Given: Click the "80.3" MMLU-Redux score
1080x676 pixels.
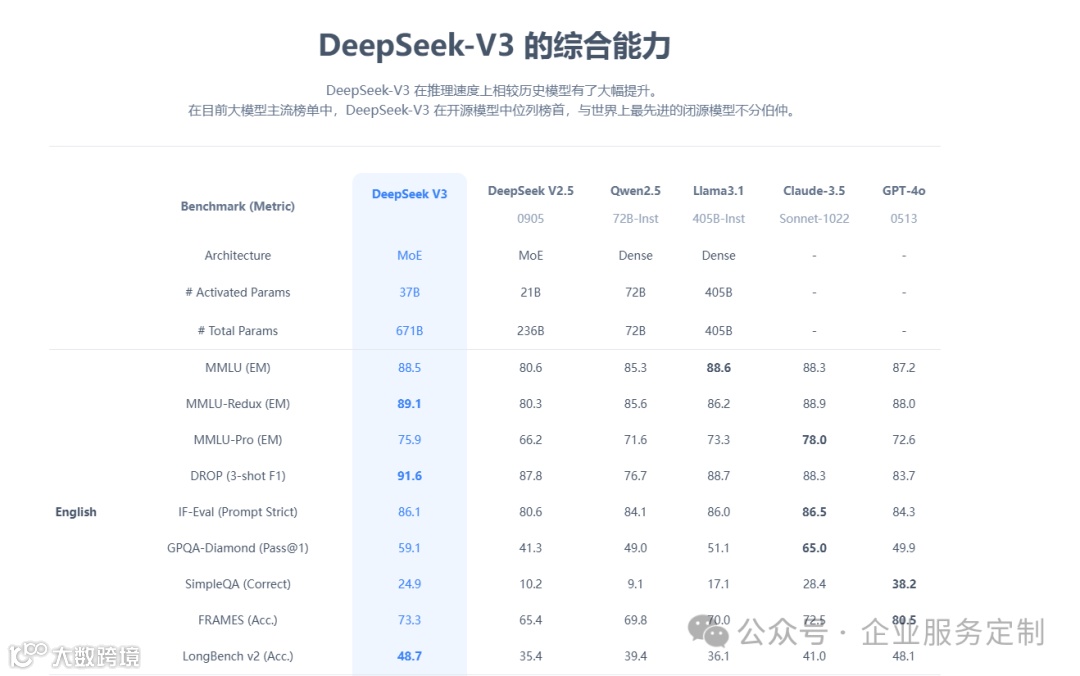Looking at the screenshot, I should click(530, 404).
